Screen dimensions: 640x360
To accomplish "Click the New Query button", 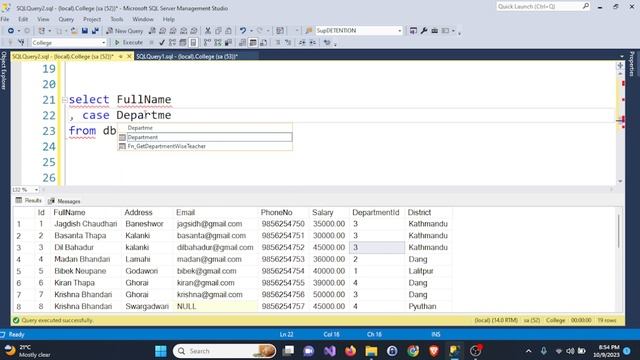I will pyautogui.click(x=124, y=31).
